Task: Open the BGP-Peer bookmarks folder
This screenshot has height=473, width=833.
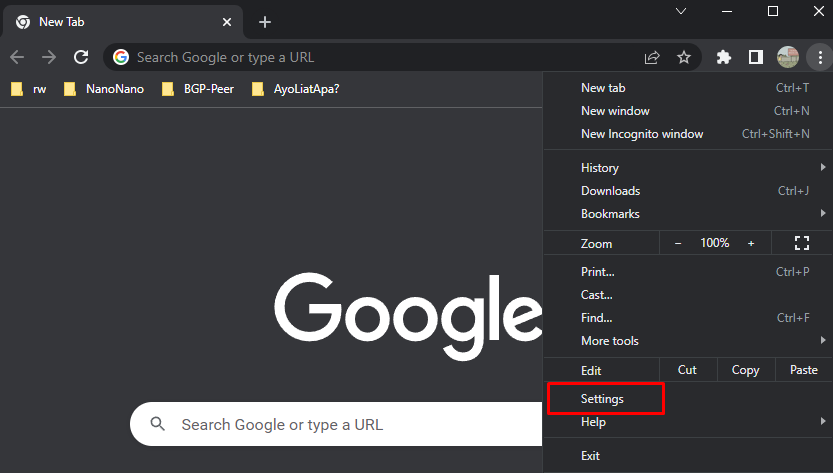Action: (x=198, y=89)
